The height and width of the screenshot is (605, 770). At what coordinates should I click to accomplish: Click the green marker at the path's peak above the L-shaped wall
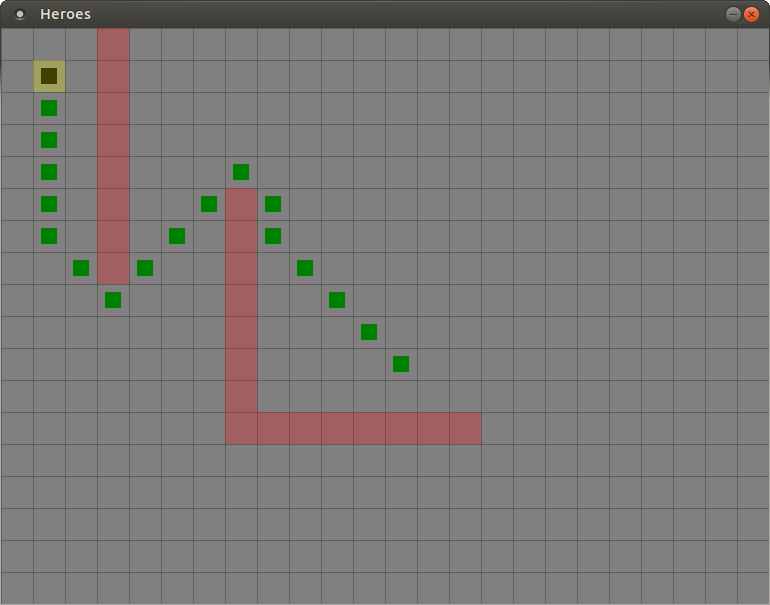click(241, 172)
